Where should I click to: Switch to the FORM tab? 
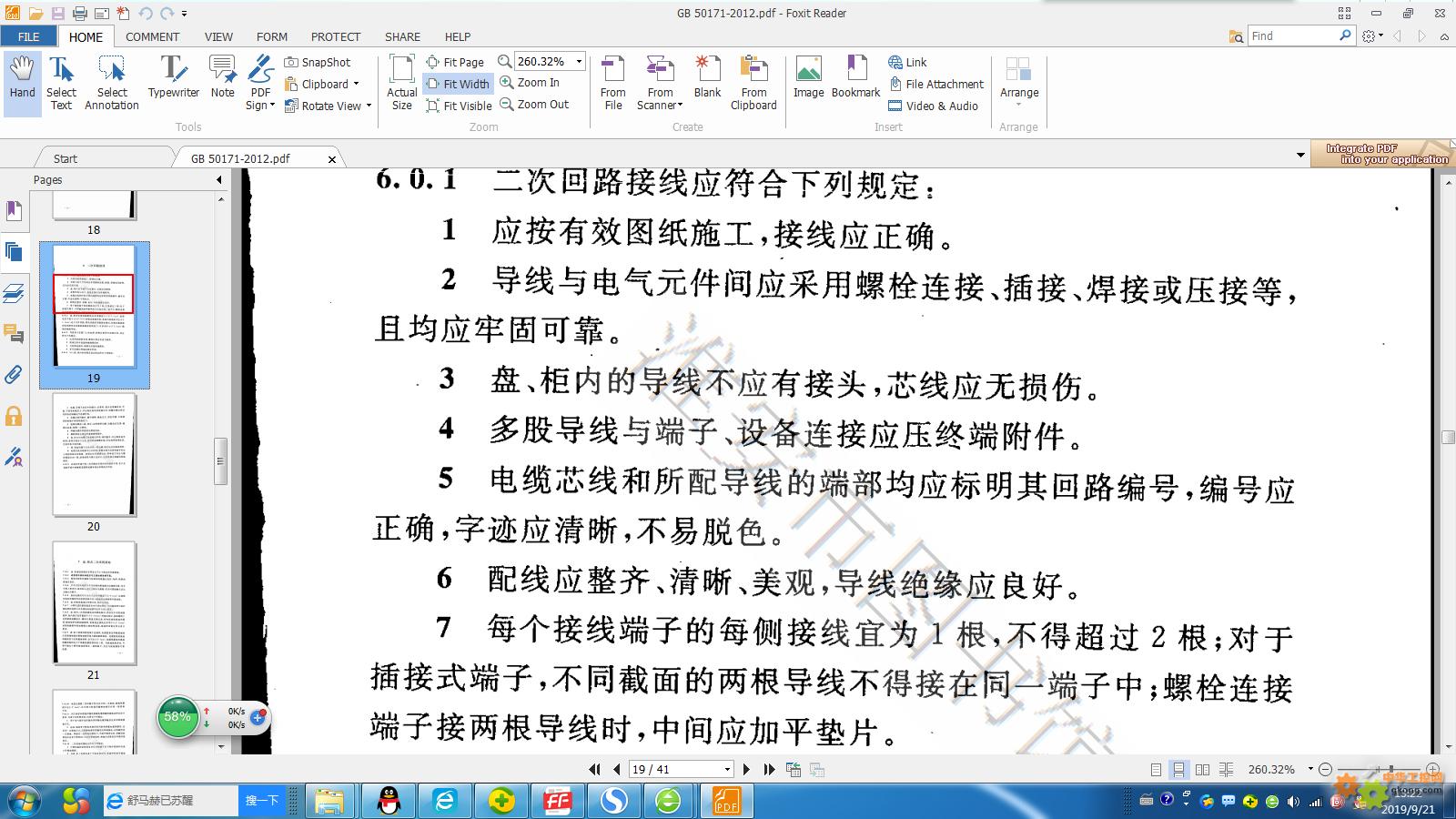[x=271, y=36]
